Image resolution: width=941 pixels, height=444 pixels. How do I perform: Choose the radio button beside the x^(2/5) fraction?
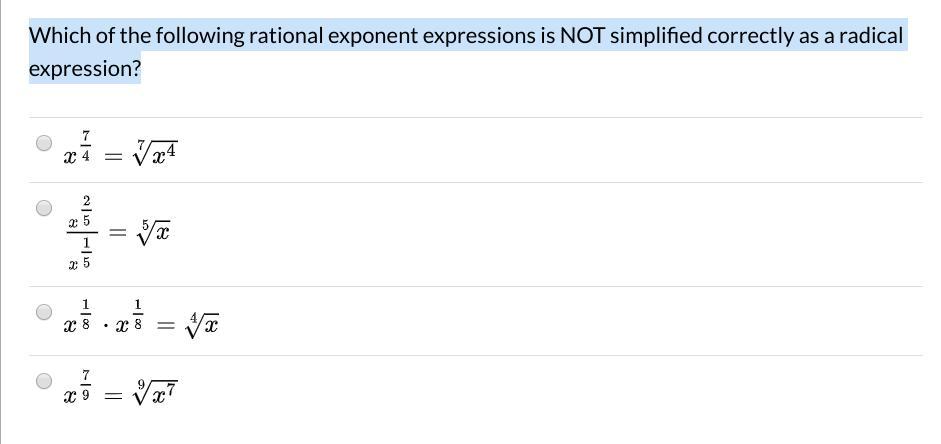click(x=44, y=208)
